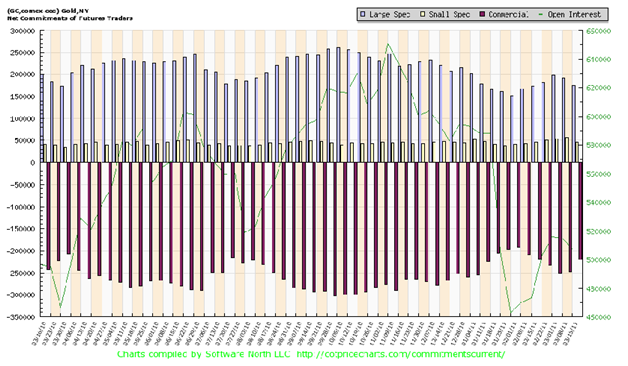This screenshot has width=628, height=366.
Task: Click the lowest dip of Open Interest line
Action: (511, 312)
